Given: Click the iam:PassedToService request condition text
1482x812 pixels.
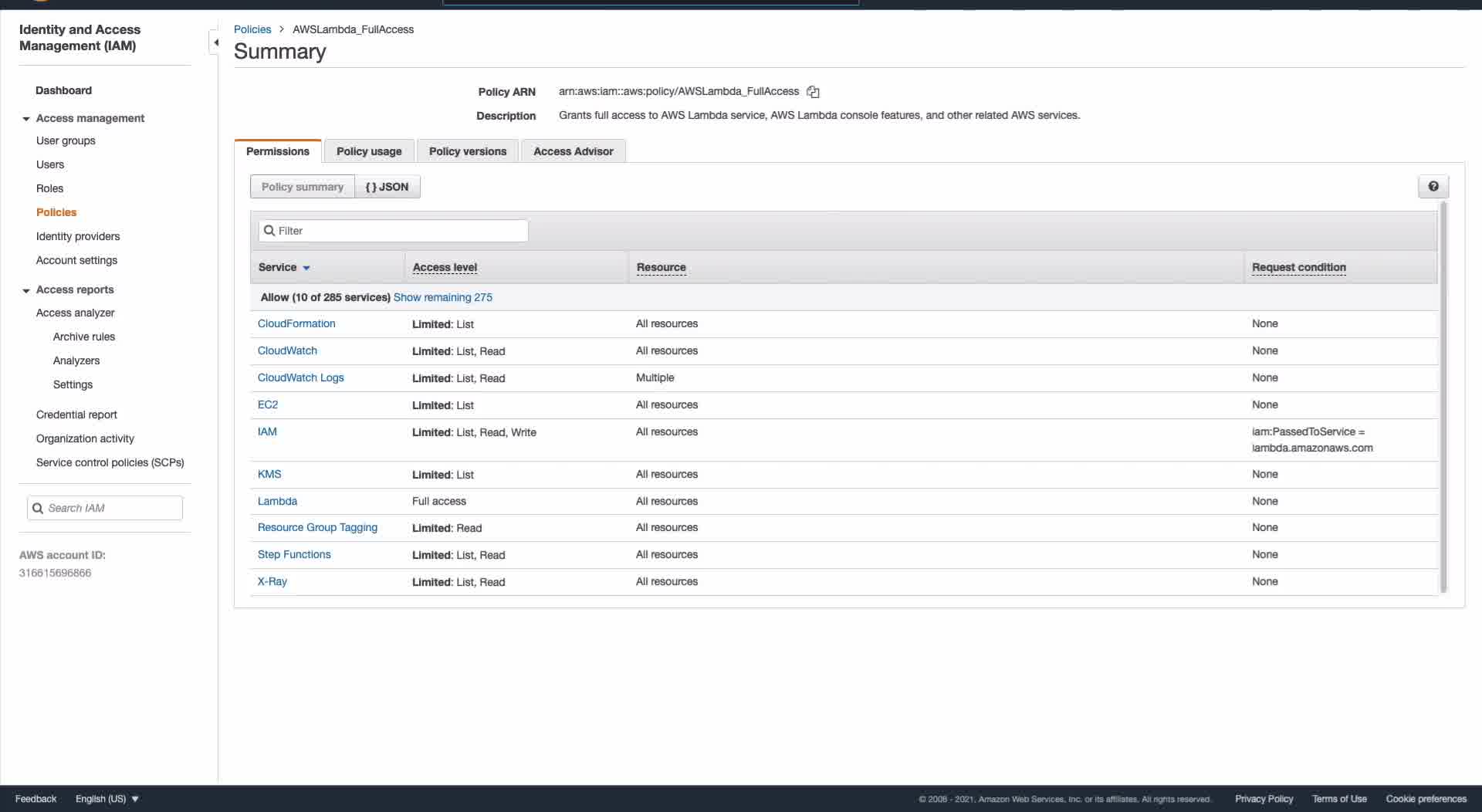Looking at the screenshot, I should click(1312, 440).
